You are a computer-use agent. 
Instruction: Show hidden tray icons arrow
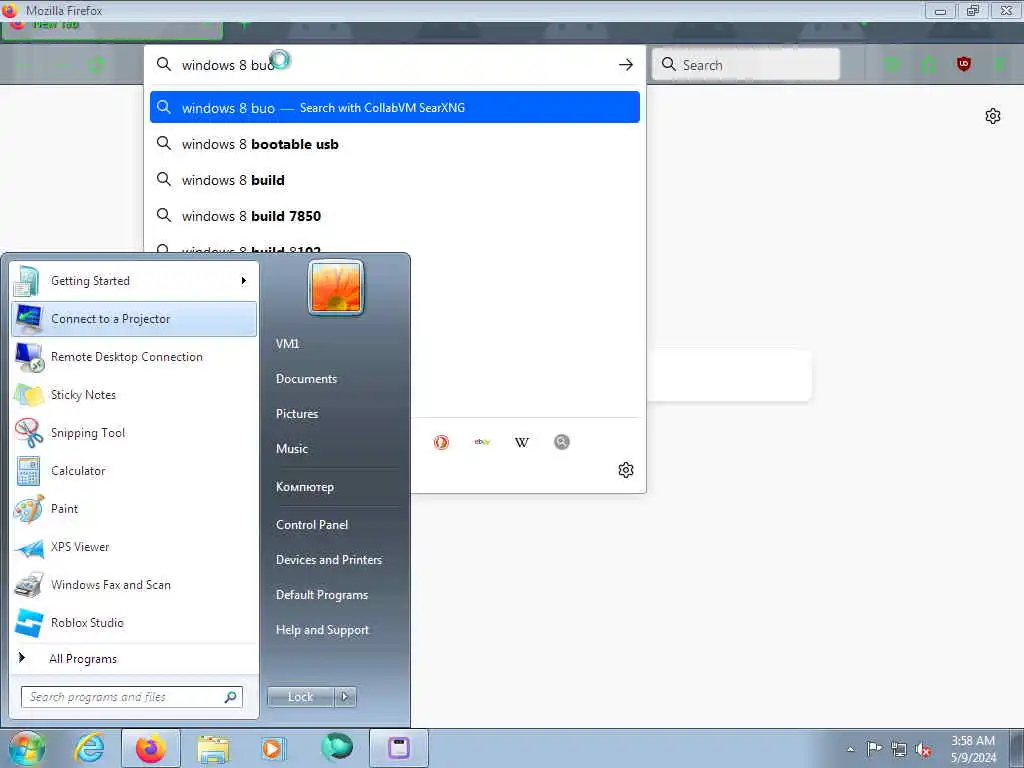tap(850, 749)
